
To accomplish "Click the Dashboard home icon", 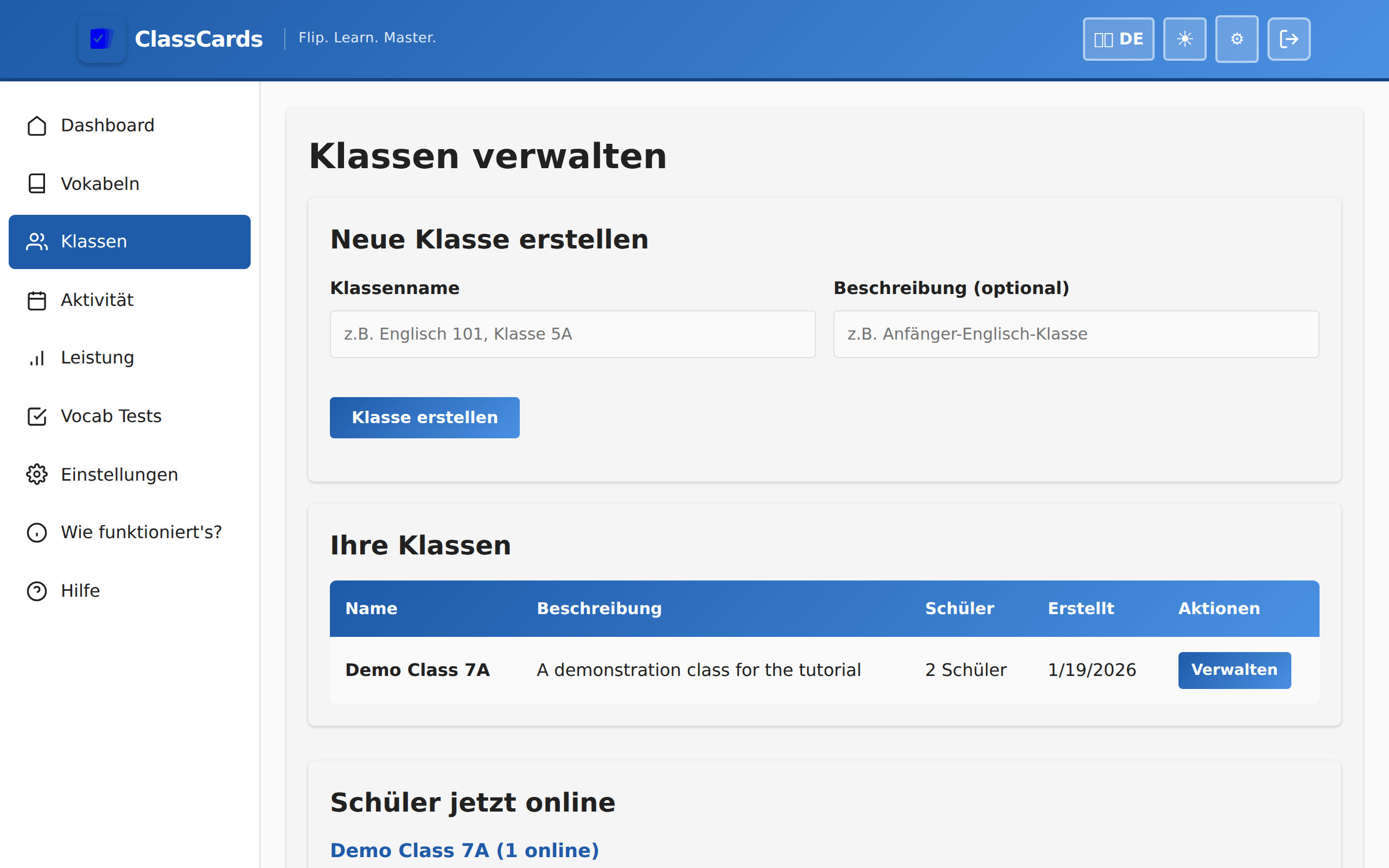I will click(x=37, y=126).
